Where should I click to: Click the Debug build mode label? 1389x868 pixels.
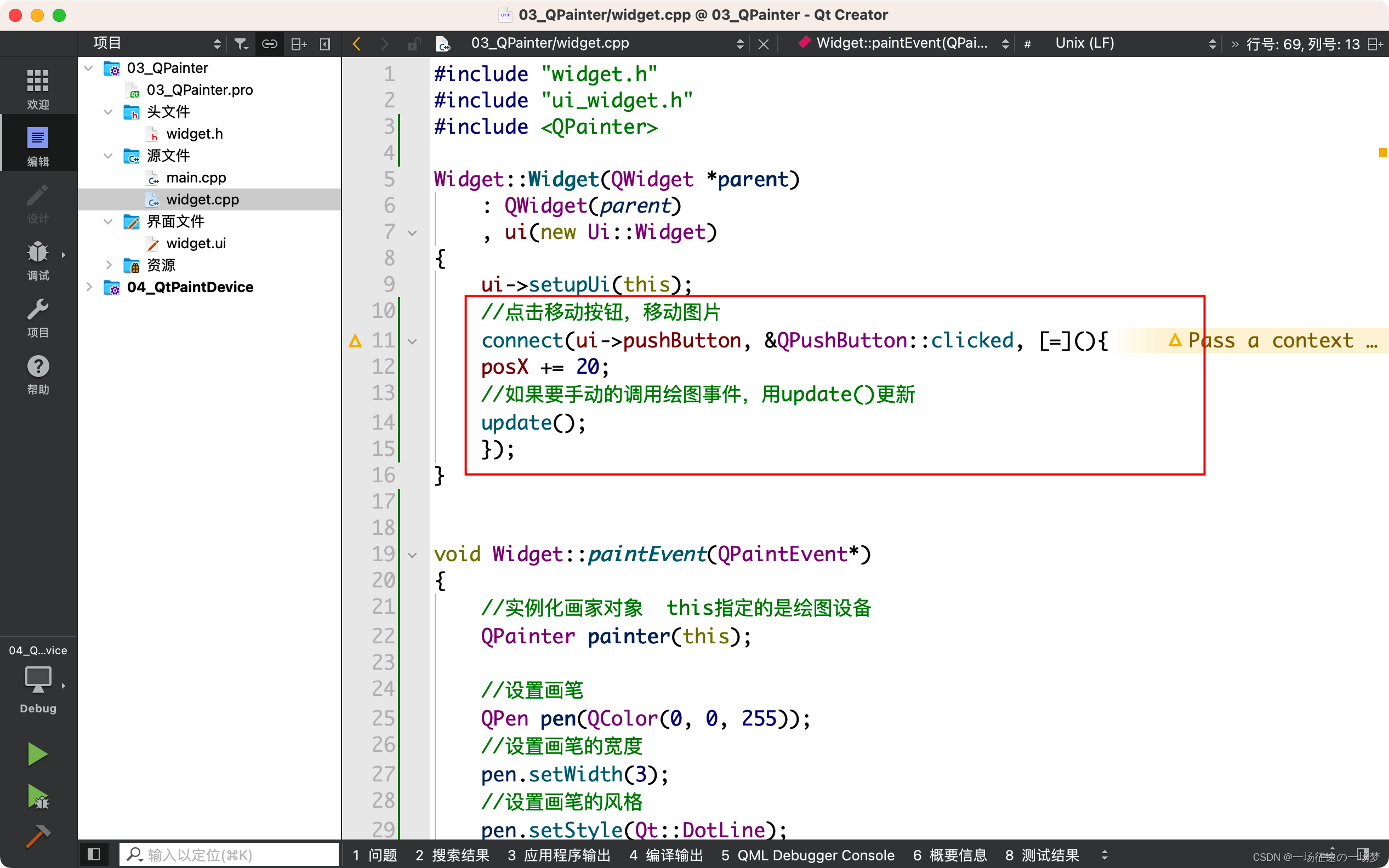[38, 708]
